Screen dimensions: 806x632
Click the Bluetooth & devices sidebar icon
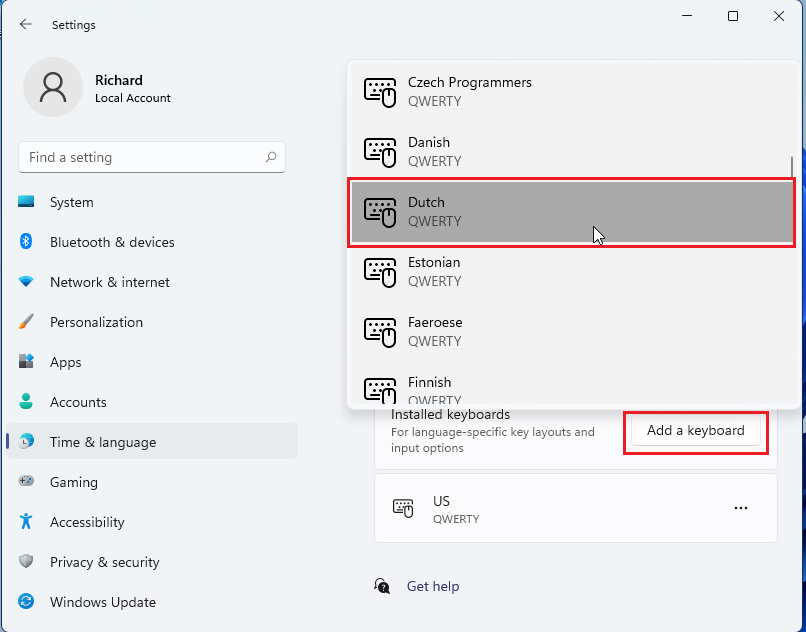pos(27,242)
